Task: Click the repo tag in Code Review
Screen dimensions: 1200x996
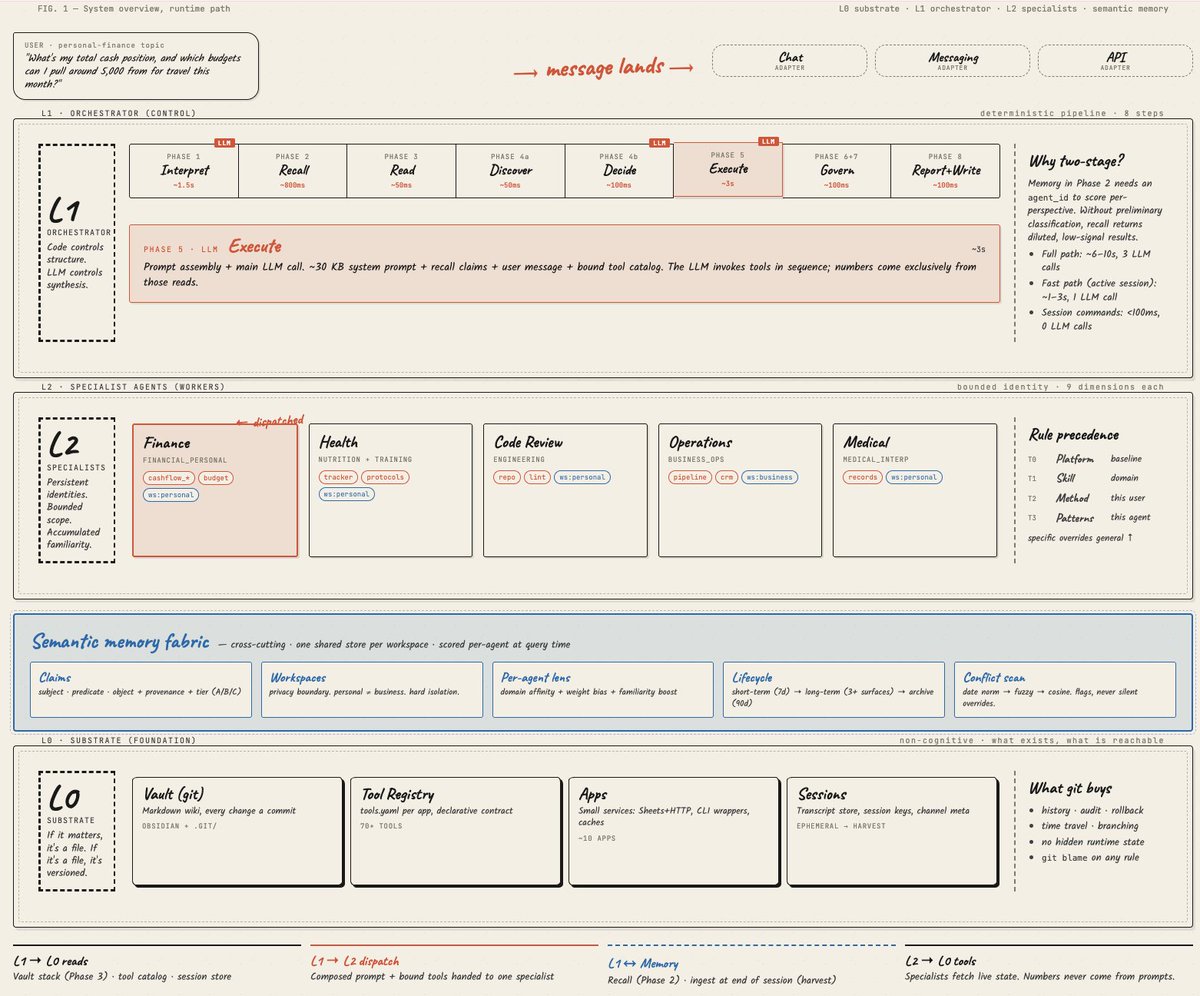Action: click(x=508, y=477)
